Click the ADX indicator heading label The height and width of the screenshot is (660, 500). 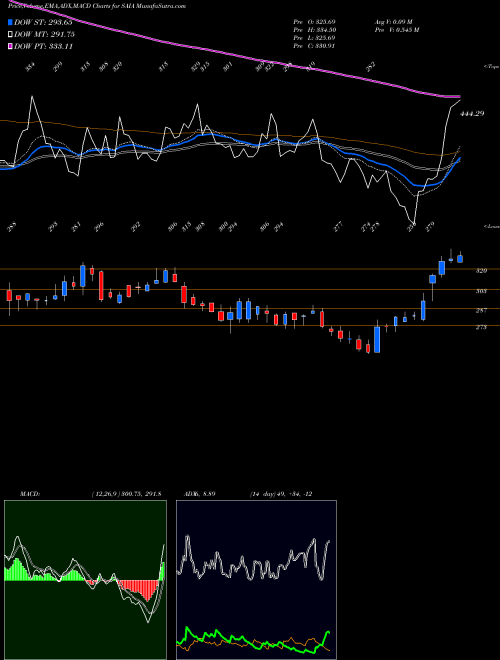tap(200, 494)
